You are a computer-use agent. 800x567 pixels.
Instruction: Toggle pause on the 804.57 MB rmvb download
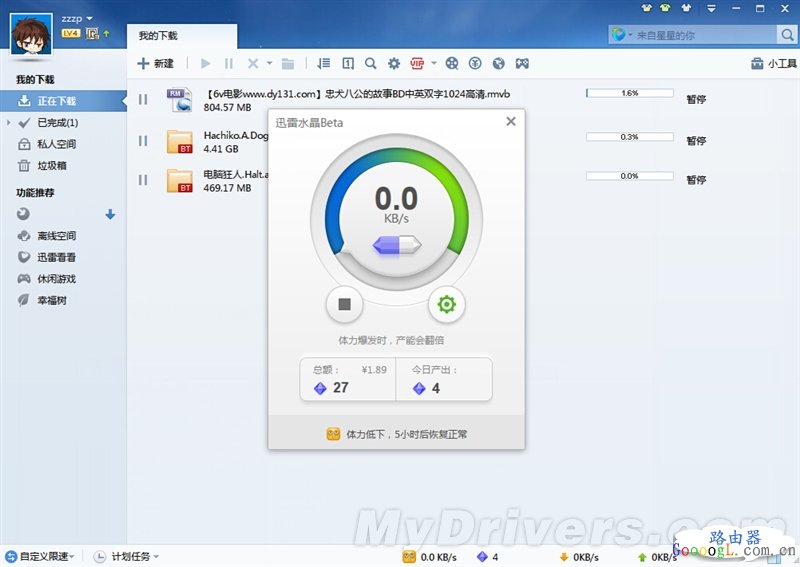[x=143, y=100]
